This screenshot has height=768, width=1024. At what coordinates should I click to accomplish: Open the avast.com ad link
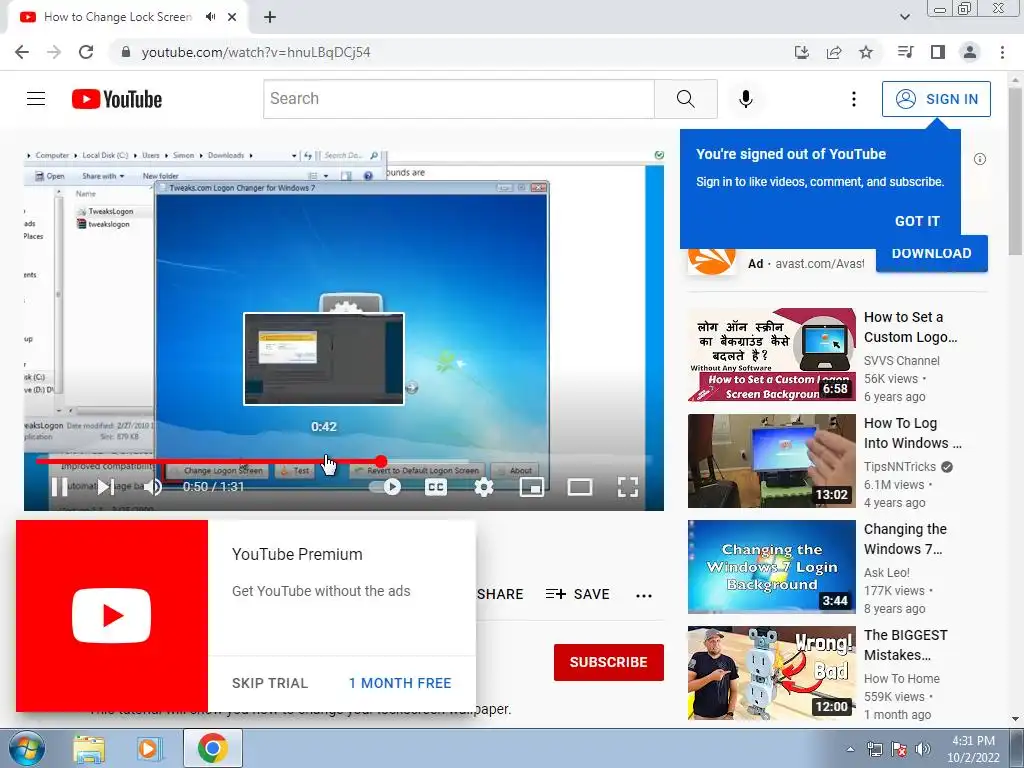point(820,264)
